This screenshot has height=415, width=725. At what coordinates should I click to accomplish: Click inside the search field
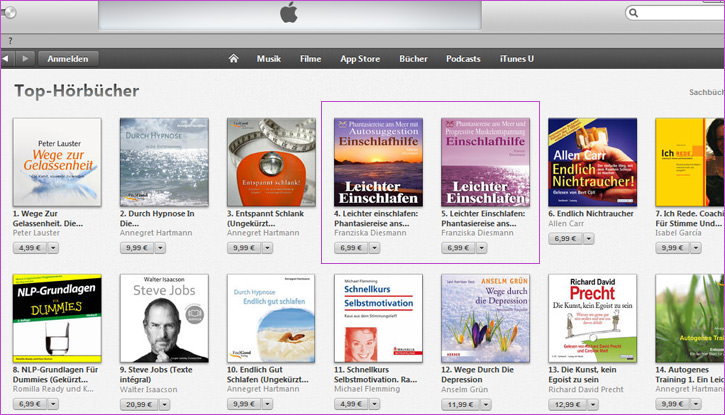click(677, 13)
